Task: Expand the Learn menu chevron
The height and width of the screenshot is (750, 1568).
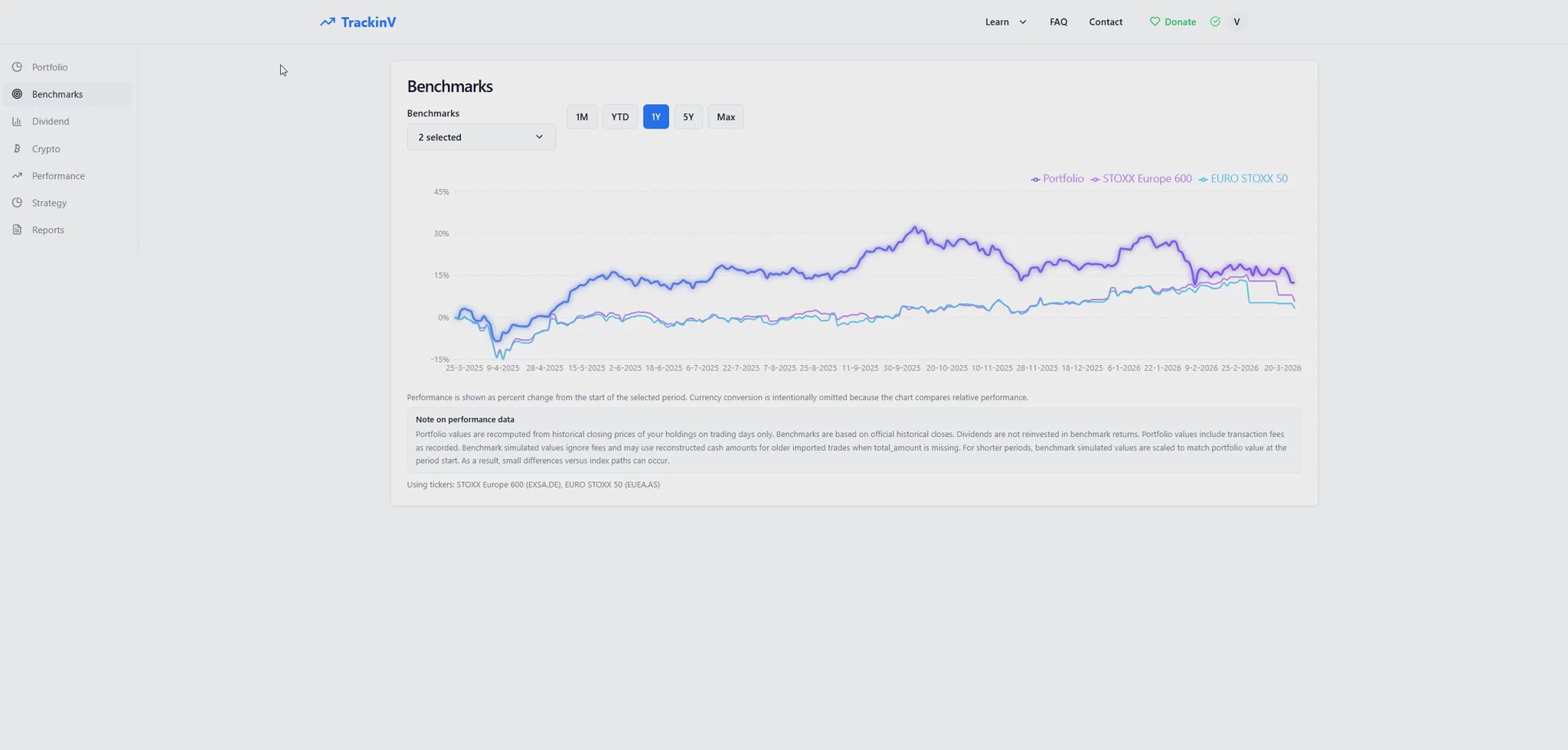Action: (x=1023, y=22)
